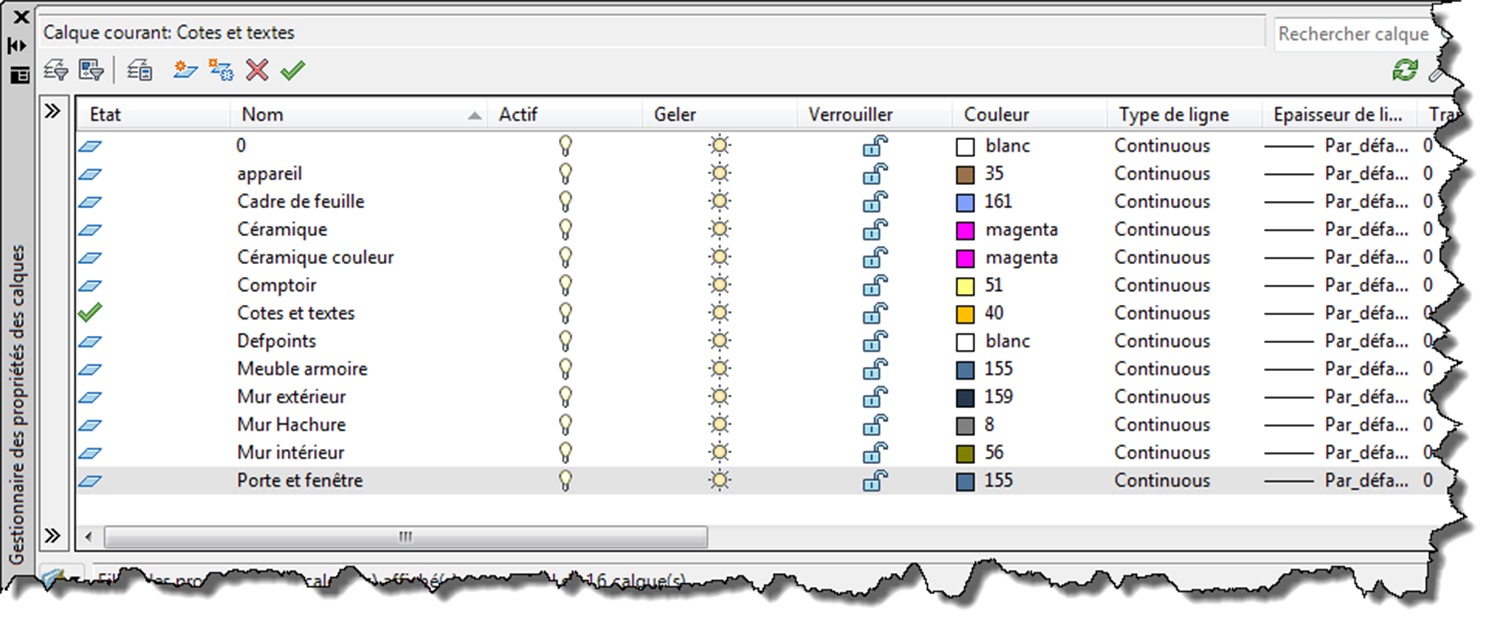Lock layer 0 padlock
The width and height of the screenshot is (1500, 634).
tap(875, 146)
